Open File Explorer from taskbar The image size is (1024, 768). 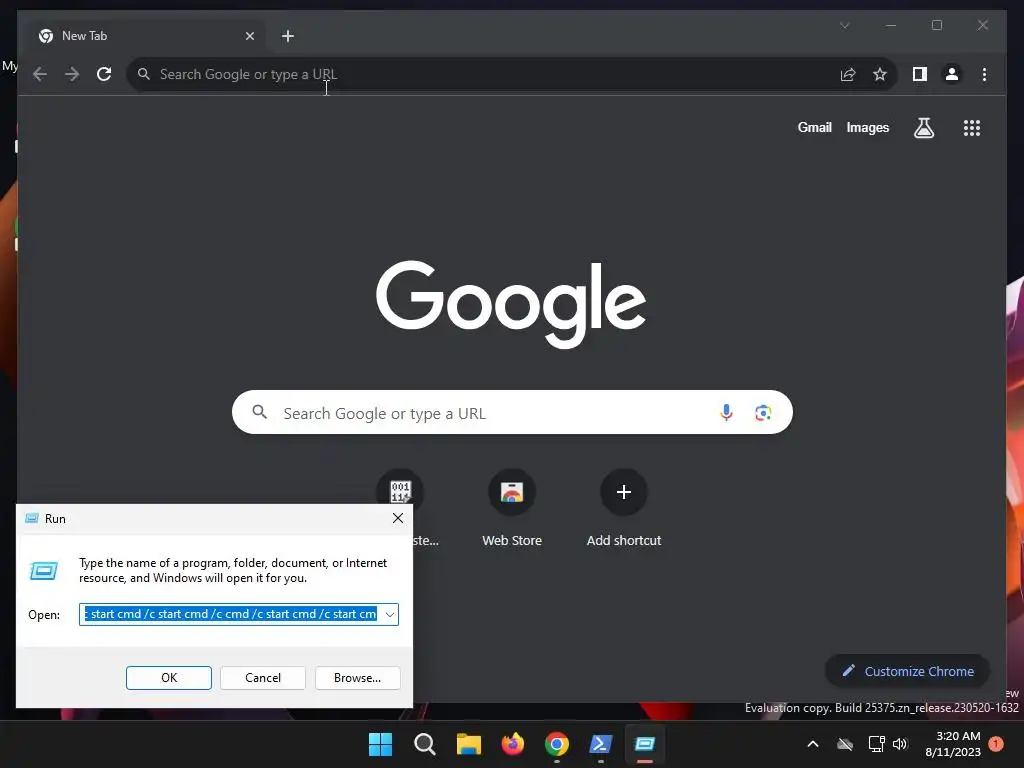point(468,744)
